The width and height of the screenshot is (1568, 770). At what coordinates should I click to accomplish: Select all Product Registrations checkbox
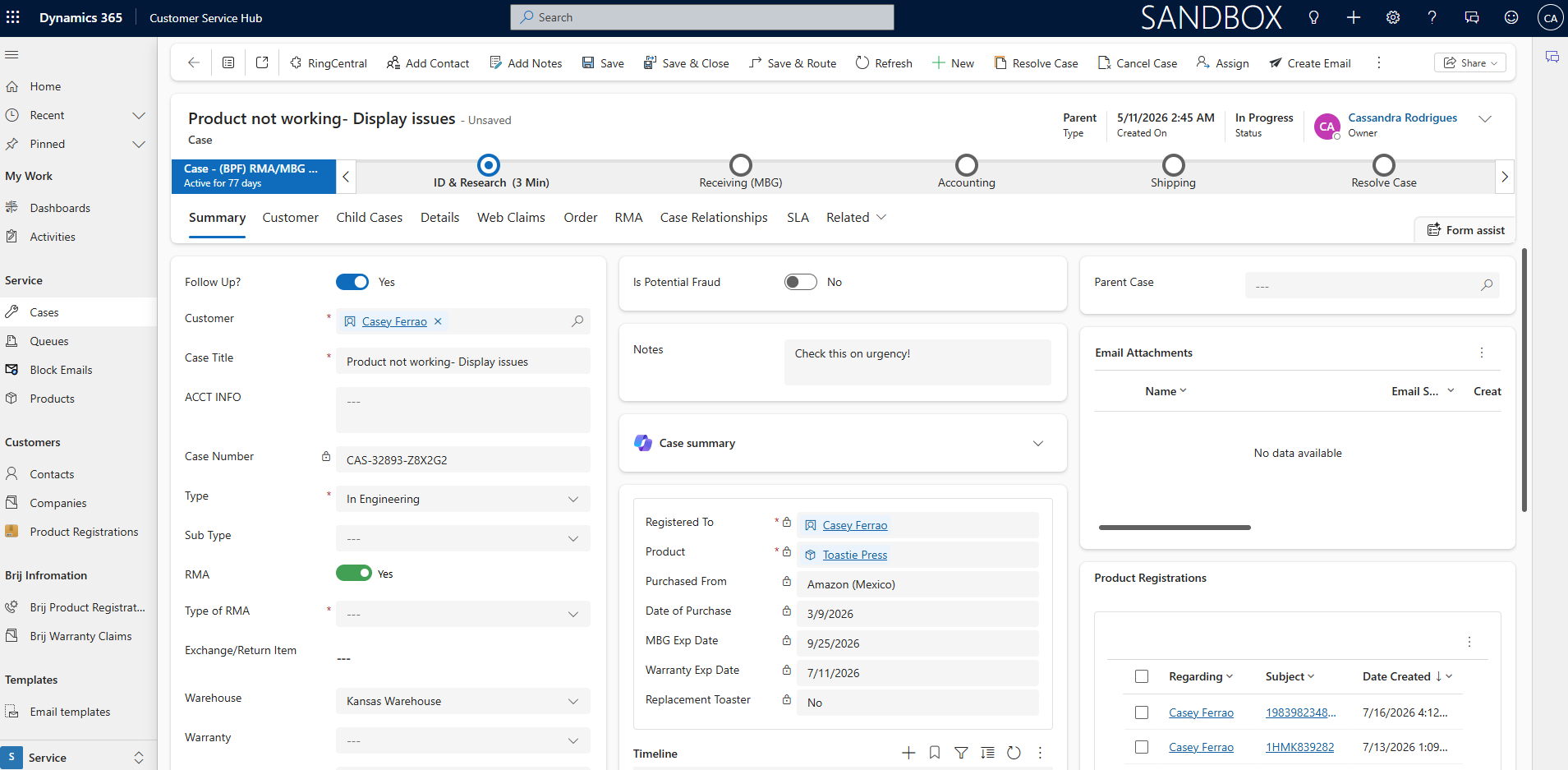[1142, 676]
